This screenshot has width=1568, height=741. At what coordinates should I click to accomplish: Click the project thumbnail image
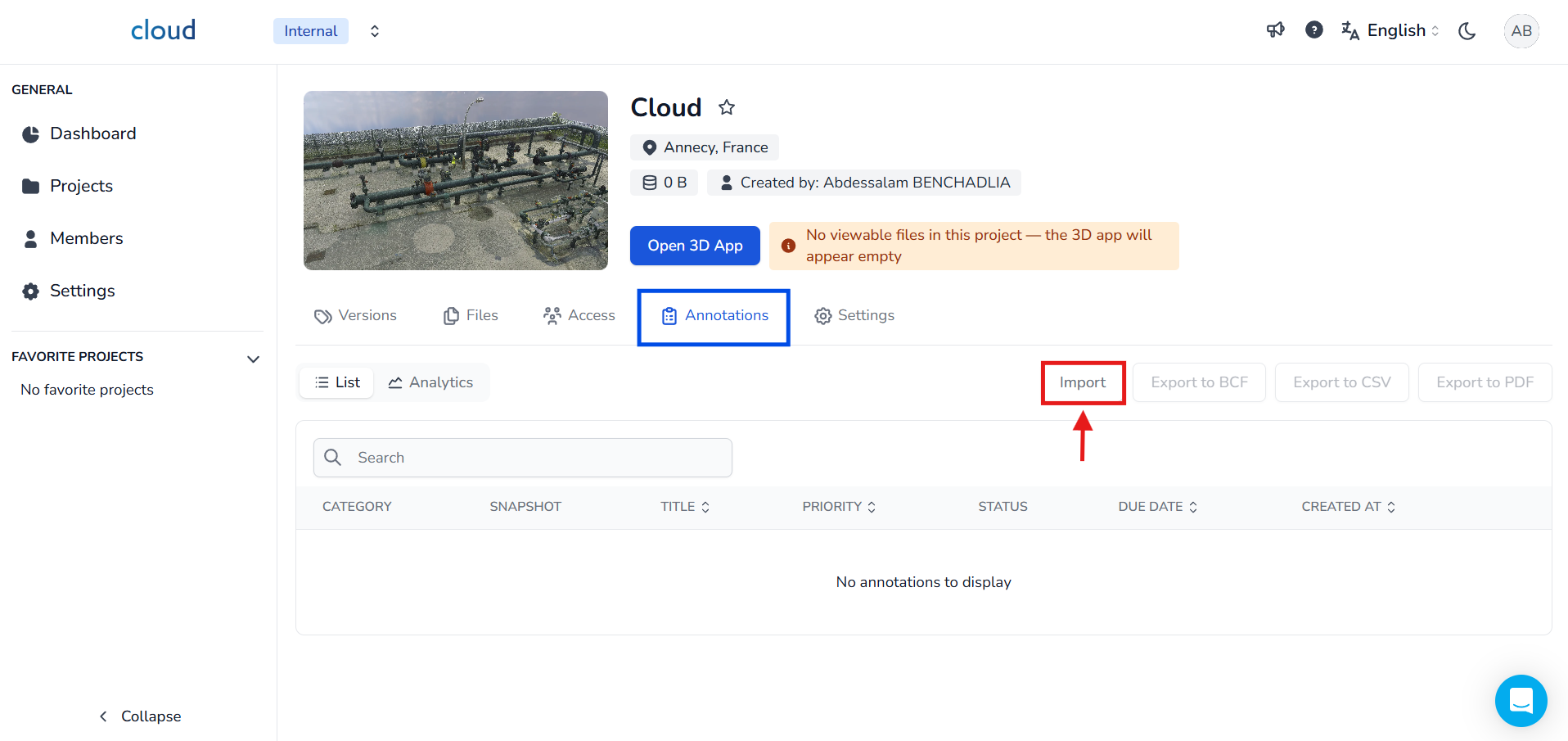click(x=456, y=180)
